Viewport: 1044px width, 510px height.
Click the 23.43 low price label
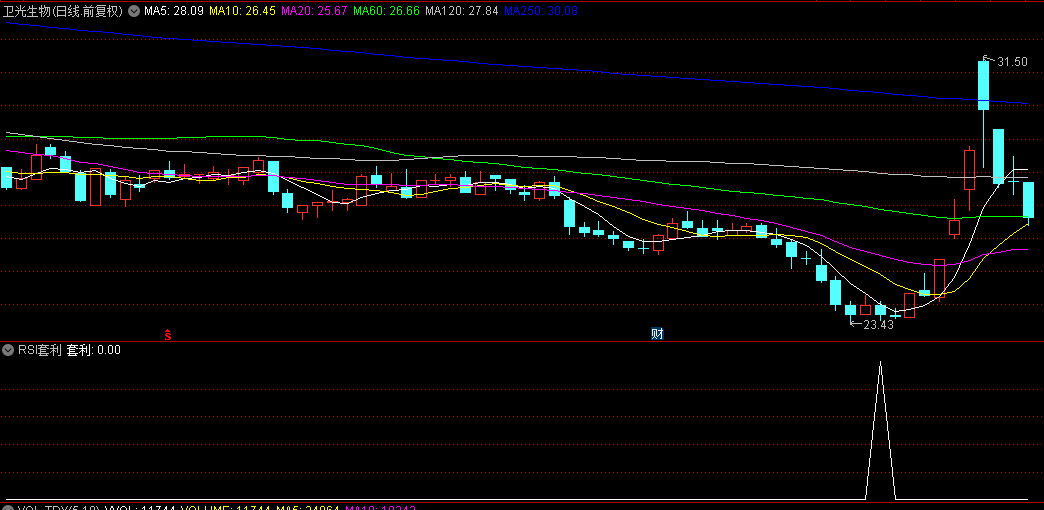click(878, 325)
